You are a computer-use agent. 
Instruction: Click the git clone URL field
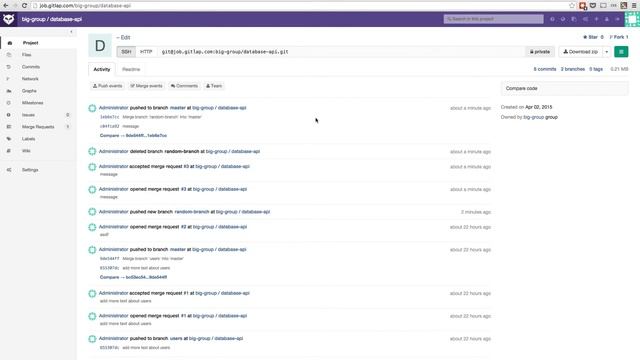(x=341, y=52)
